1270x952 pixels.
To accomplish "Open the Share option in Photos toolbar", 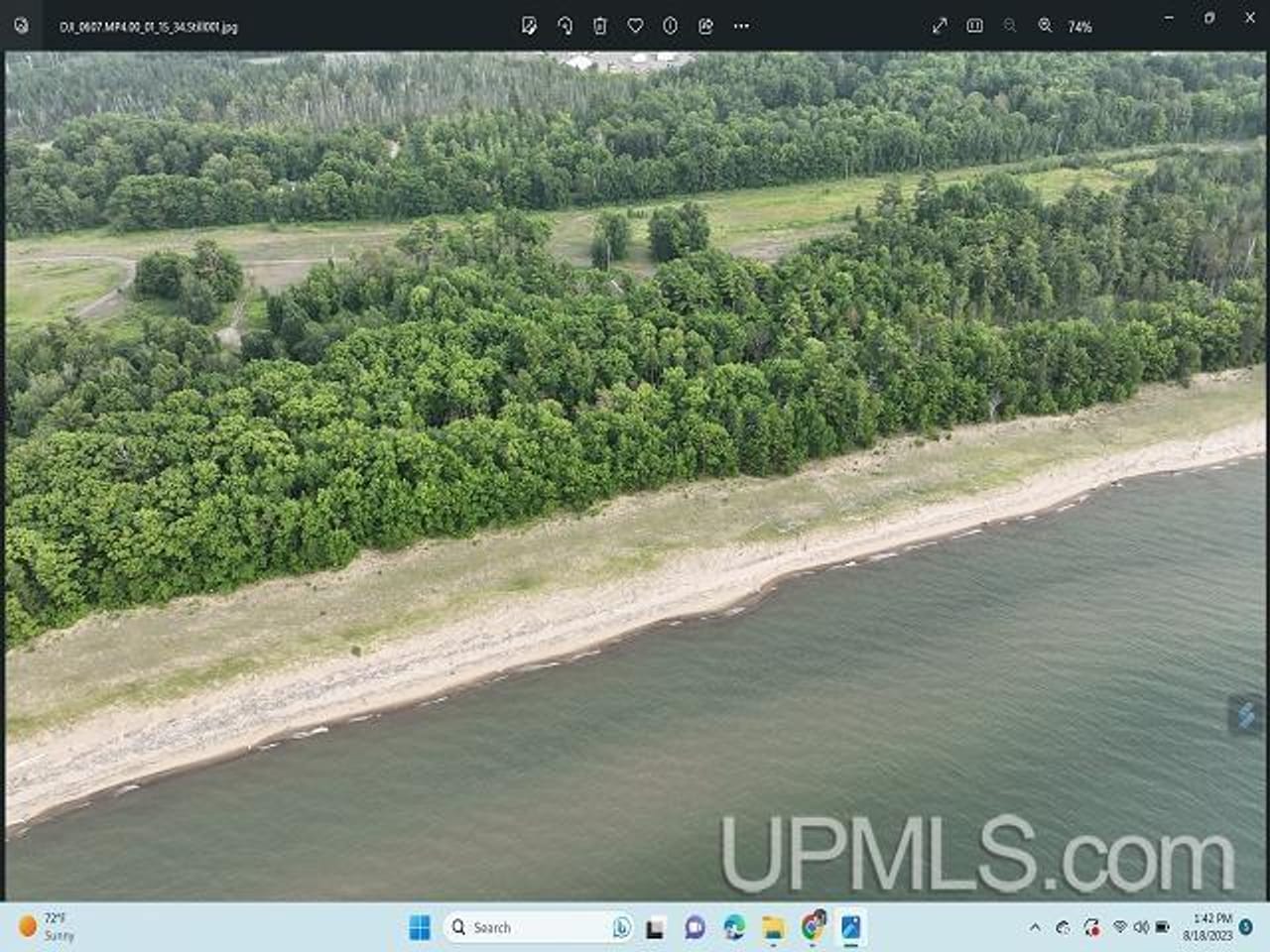I will click(705, 26).
